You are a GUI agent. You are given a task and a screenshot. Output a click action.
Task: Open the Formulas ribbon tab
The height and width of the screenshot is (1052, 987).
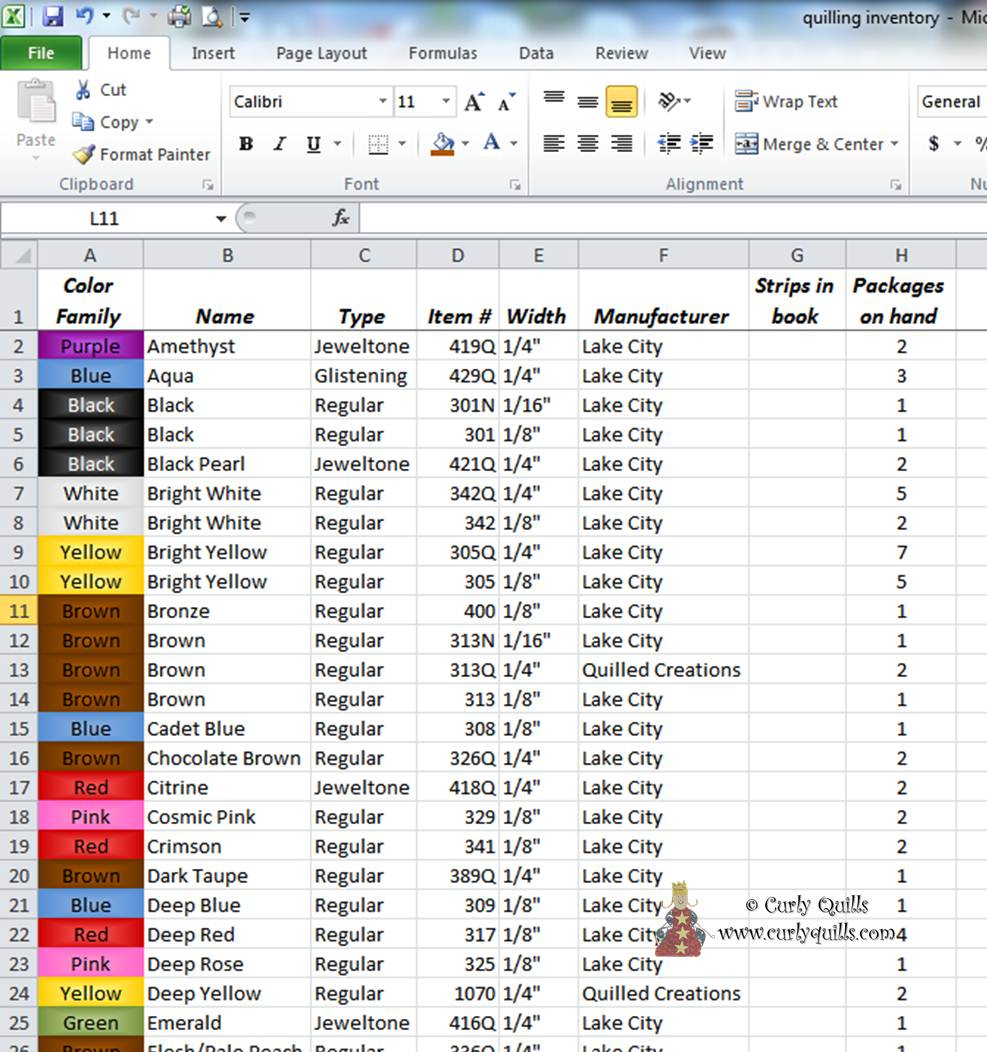(x=443, y=54)
